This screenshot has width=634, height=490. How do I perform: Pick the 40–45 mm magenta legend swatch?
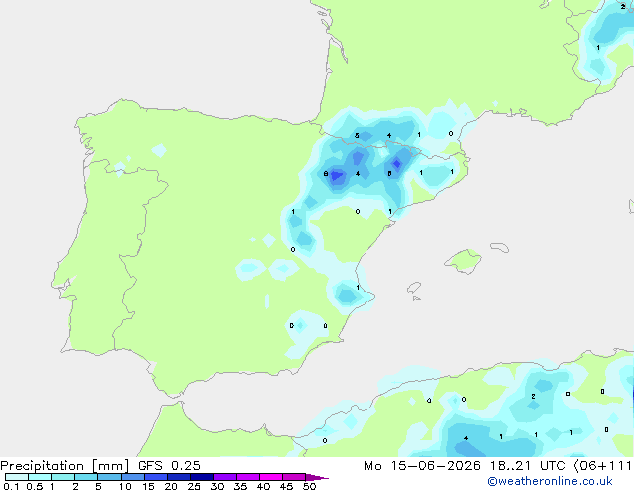pos(271,477)
